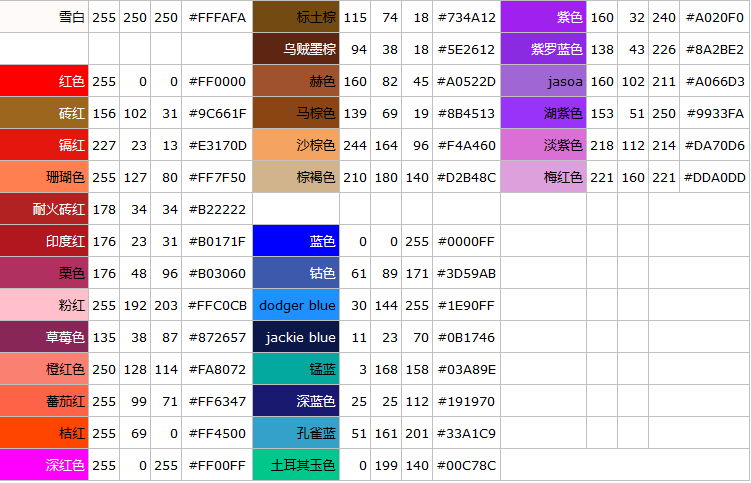This screenshot has height=483, width=751.
Task: Pick the 土耳其玉色 turquoise swatch
Action: [x=296, y=465]
